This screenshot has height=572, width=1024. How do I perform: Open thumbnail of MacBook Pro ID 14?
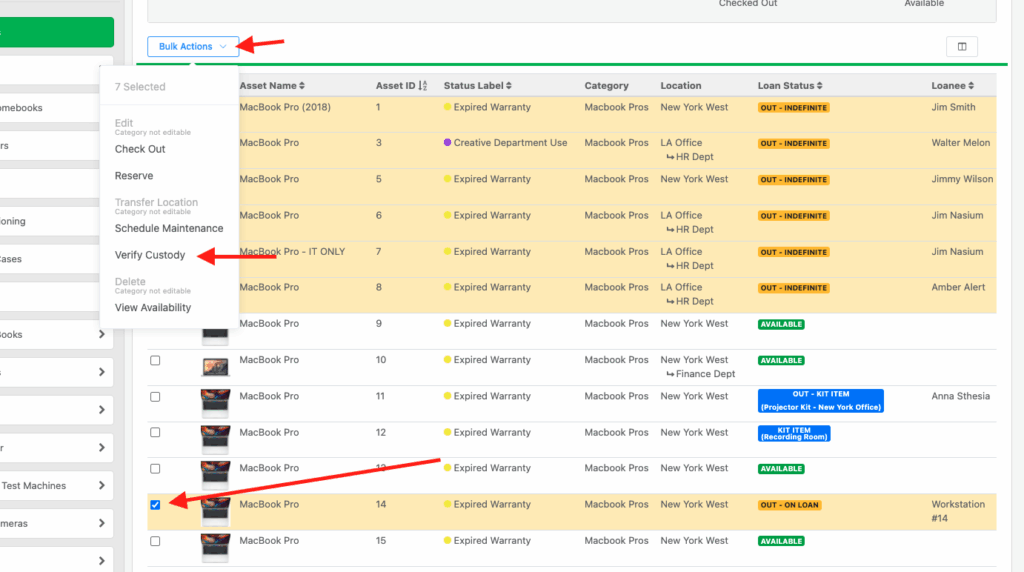[x=215, y=511]
